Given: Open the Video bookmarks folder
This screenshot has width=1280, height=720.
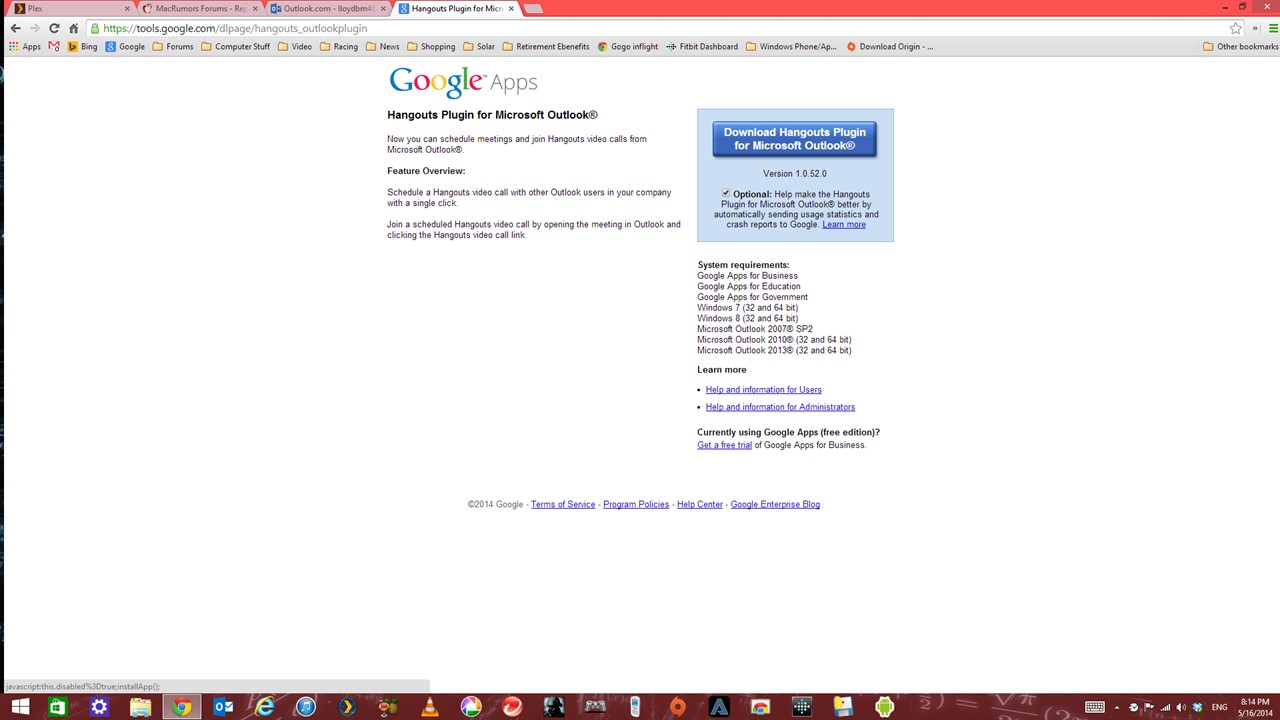Looking at the screenshot, I should (x=295, y=46).
